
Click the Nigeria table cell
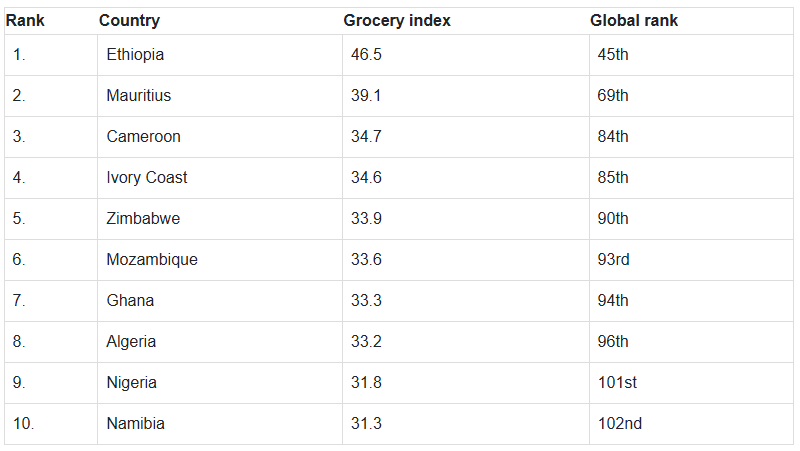pos(132,383)
